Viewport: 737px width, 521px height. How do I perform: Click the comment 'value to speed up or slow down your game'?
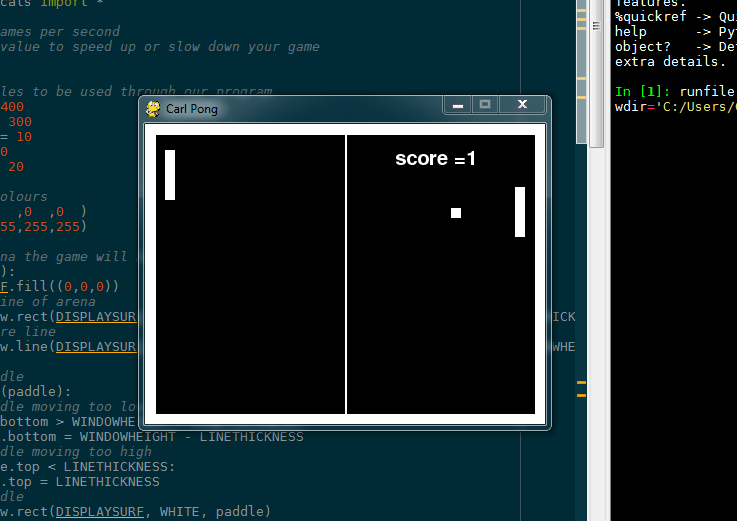point(160,47)
